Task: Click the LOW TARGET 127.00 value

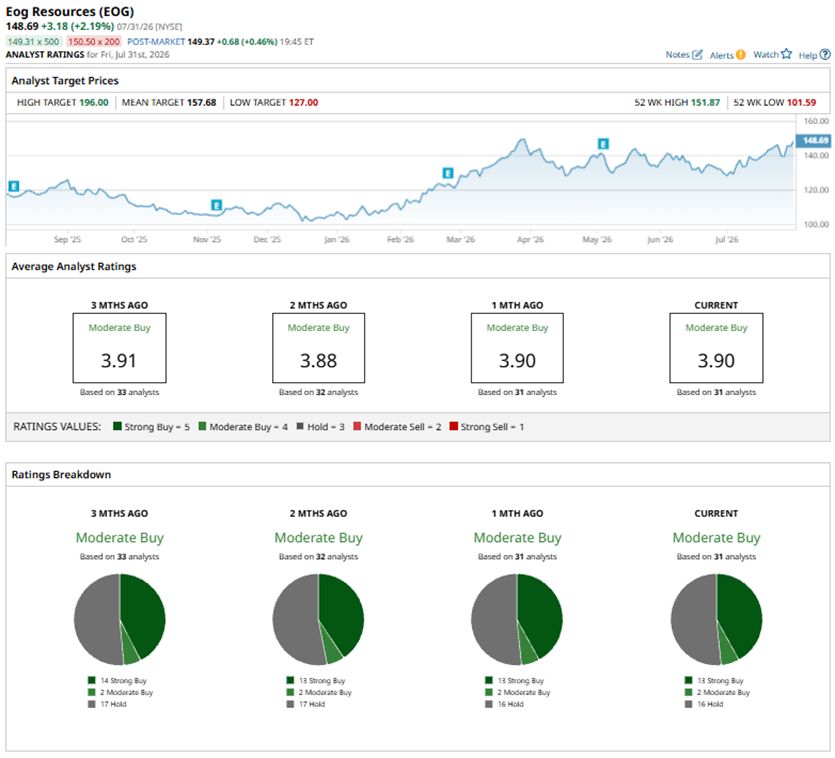Action: click(x=304, y=102)
